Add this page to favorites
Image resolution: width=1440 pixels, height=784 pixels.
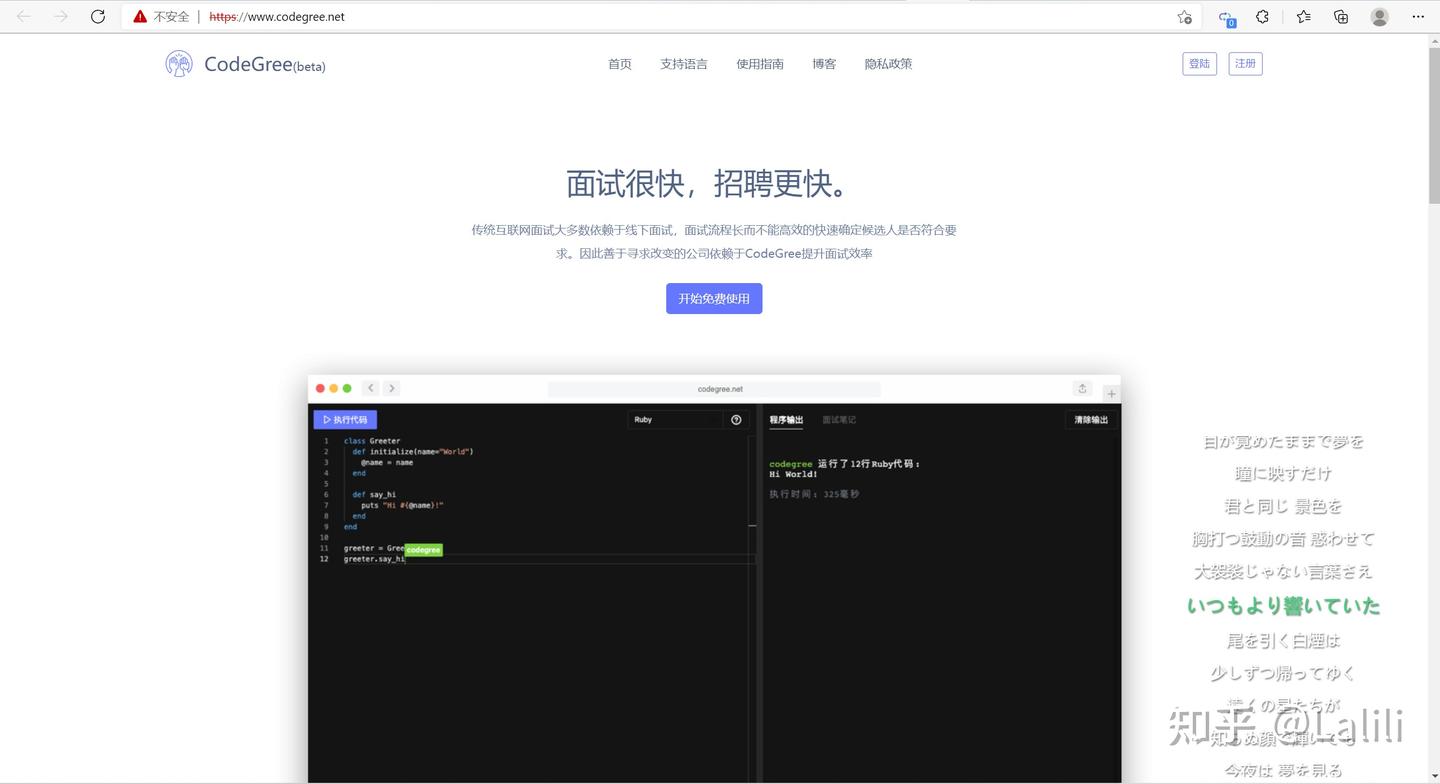(1185, 16)
